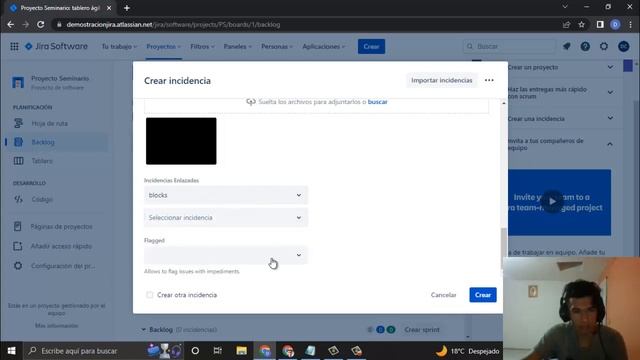Expand Crear una incidencia section
The image size is (640, 360).
coord(610,118)
